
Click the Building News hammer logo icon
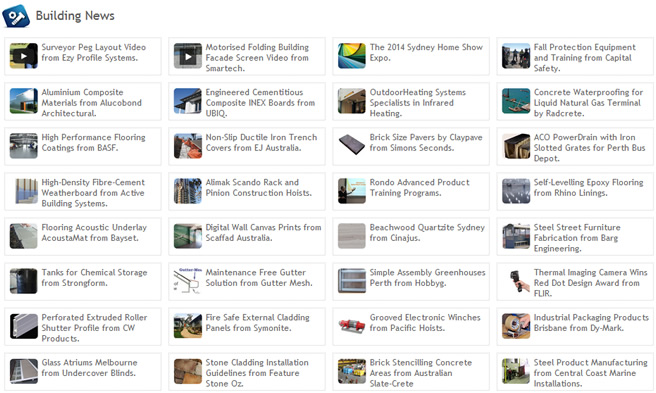pos(16,16)
